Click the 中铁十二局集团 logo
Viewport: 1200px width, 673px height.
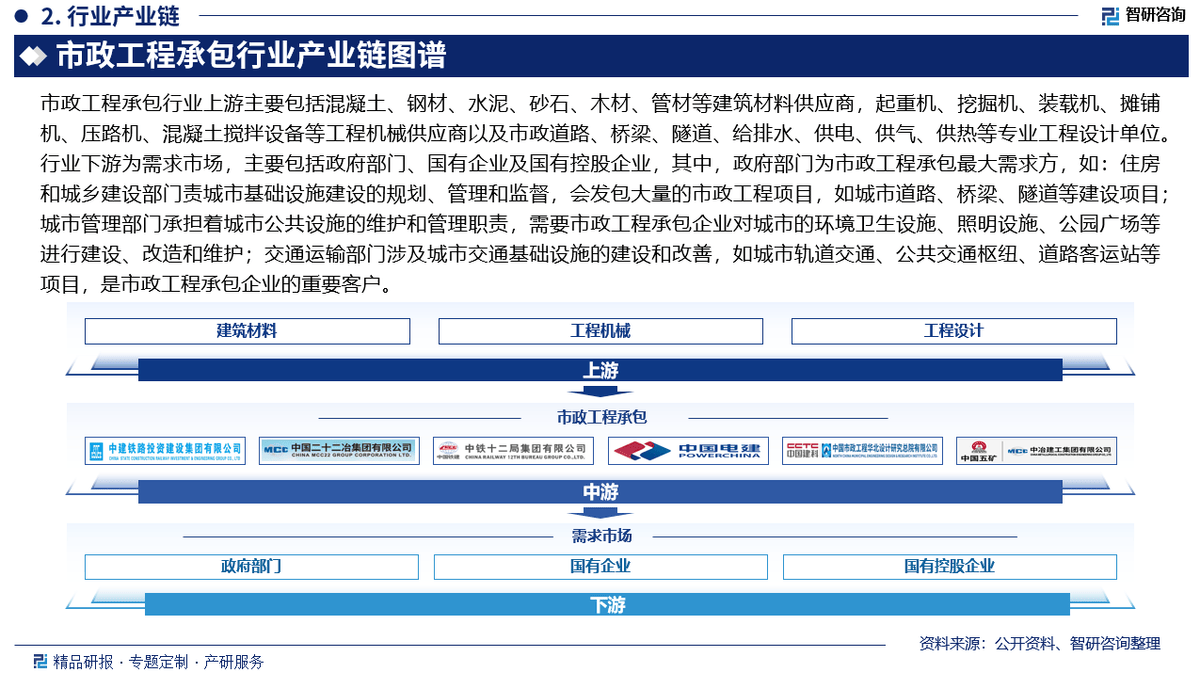pyautogui.click(x=512, y=451)
